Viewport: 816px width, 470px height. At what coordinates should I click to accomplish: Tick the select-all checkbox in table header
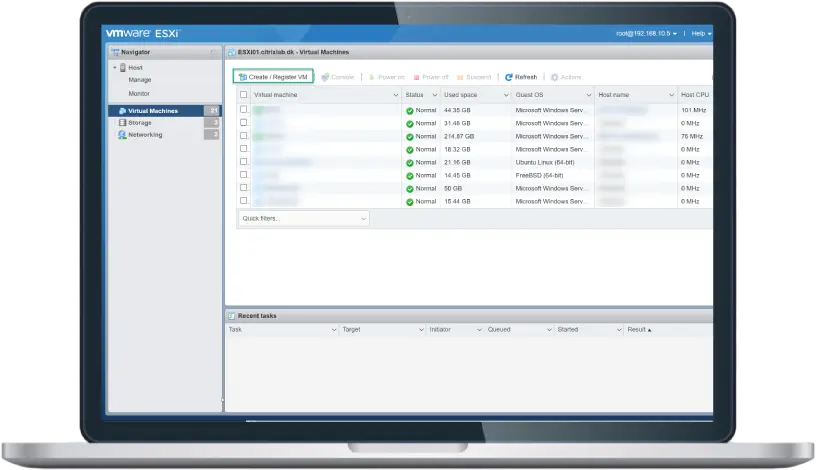tap(244, 95)
